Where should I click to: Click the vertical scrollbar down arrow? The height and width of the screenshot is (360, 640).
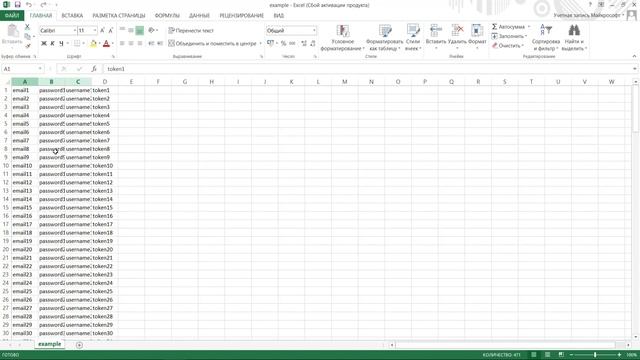click(636, 337)
